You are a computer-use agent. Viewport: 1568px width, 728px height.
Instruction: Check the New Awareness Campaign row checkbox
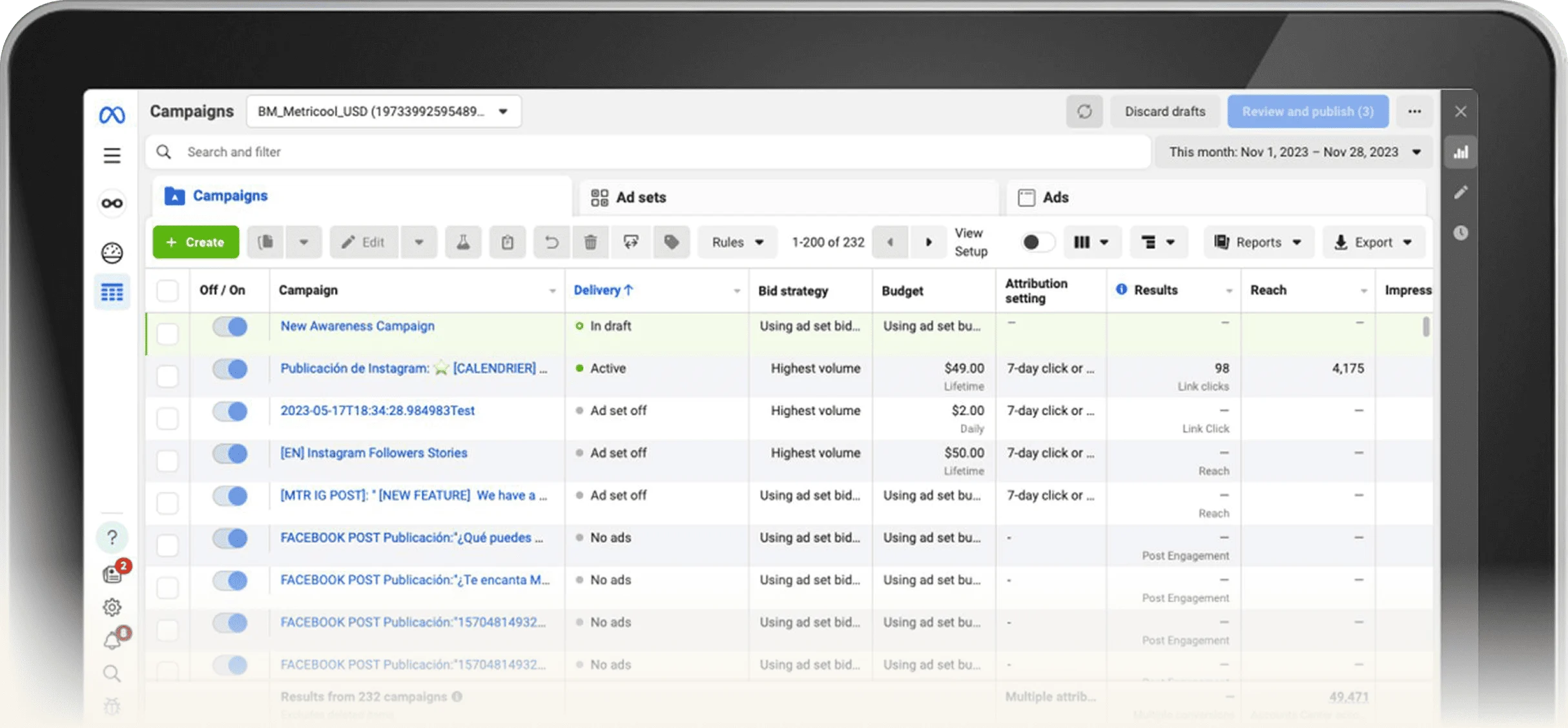167,334
